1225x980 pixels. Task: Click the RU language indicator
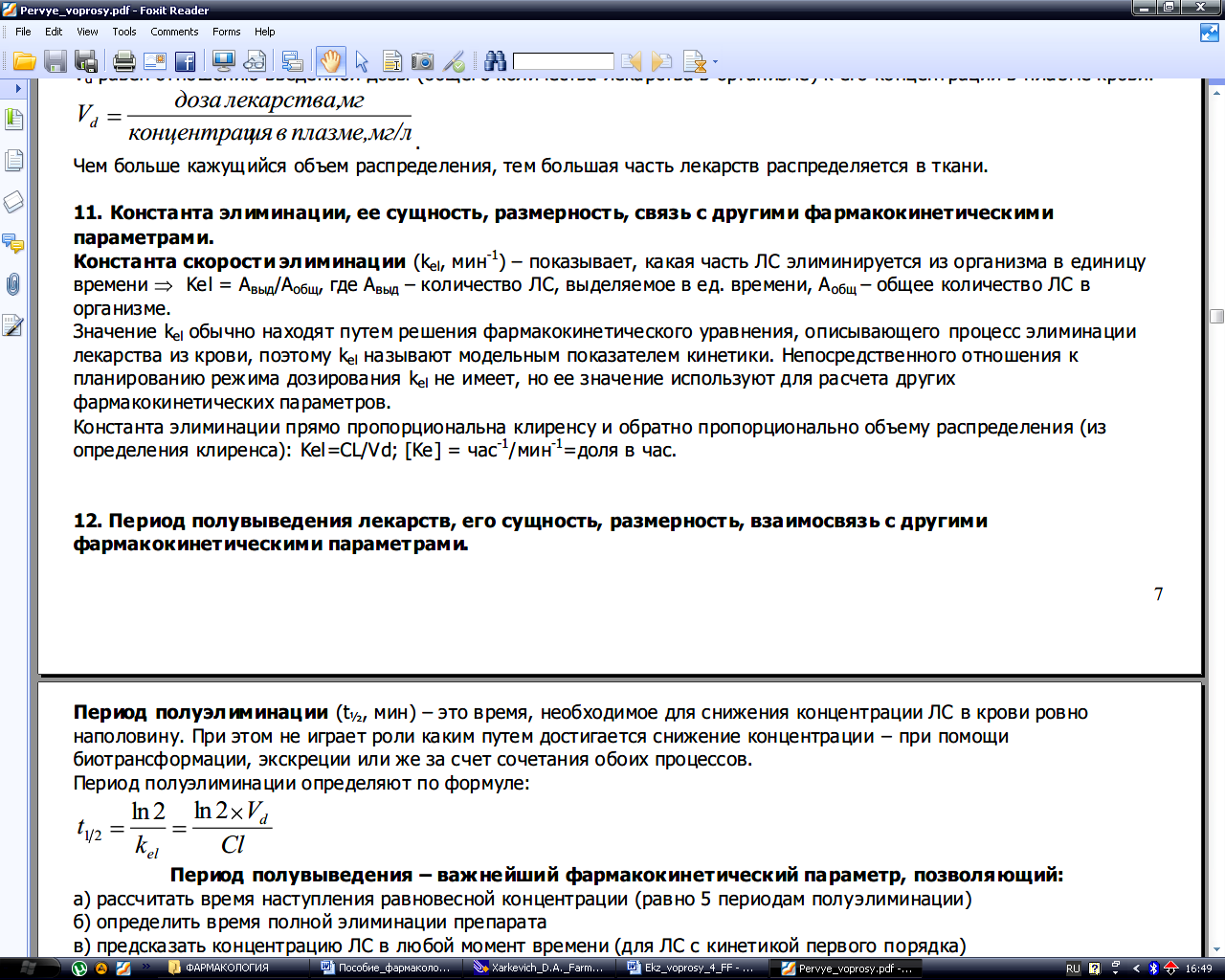tap(1073, 969)
